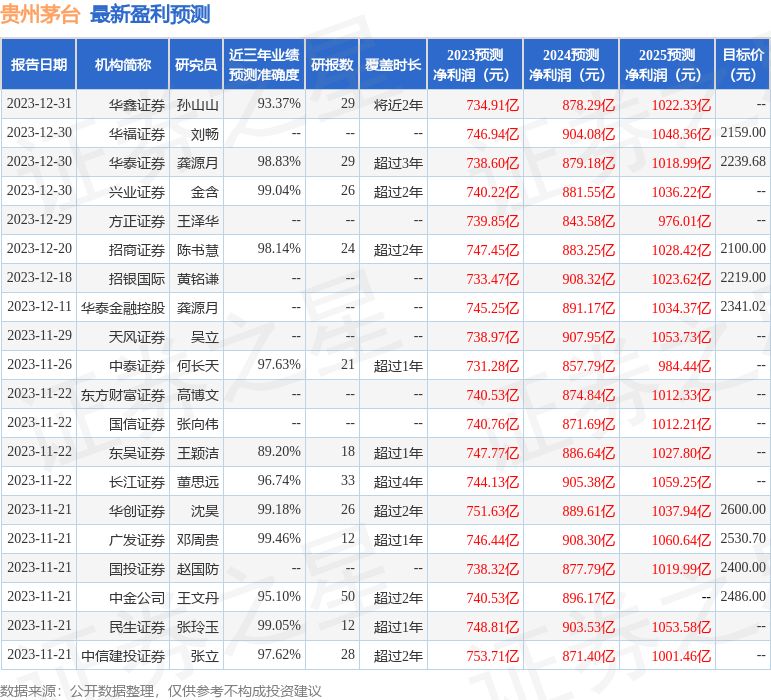Image resolution: width=771 pixels, height=700 pixels.
Task: Click the 2023预测净利润 column header
Action: pos(475,65)
